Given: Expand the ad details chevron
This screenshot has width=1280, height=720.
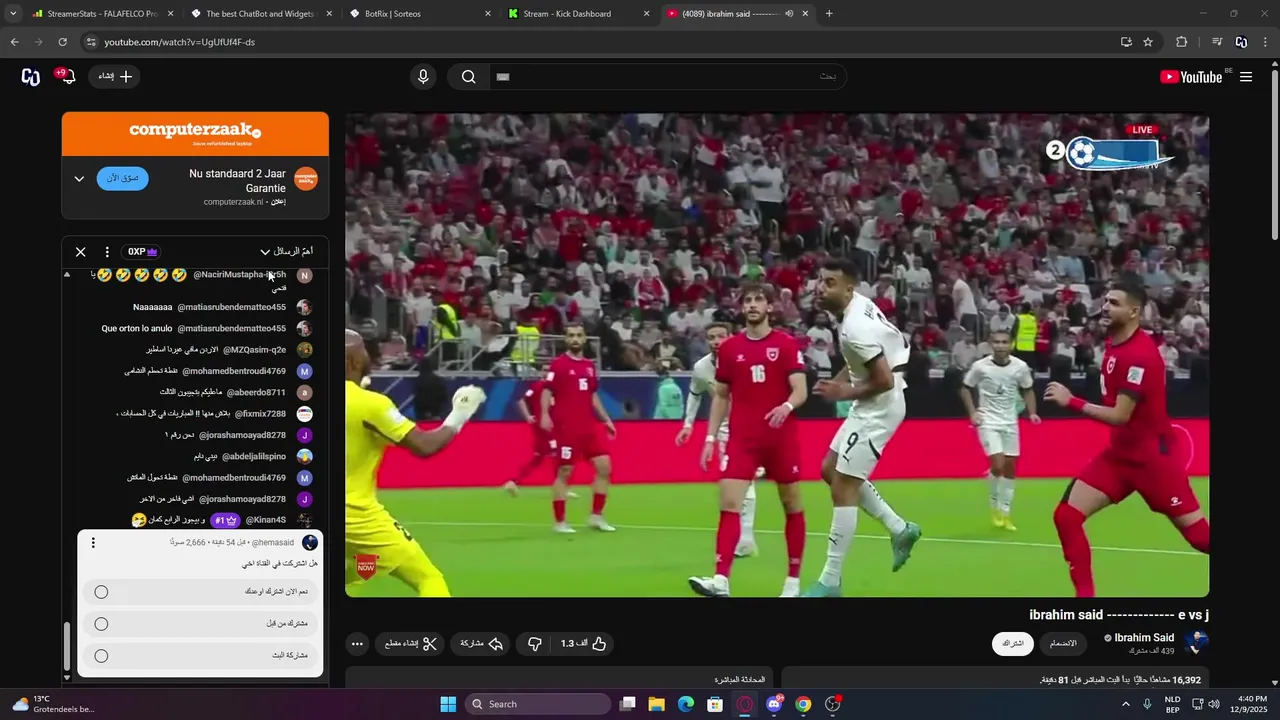Looking at the screenshot, I should (79, 179).
